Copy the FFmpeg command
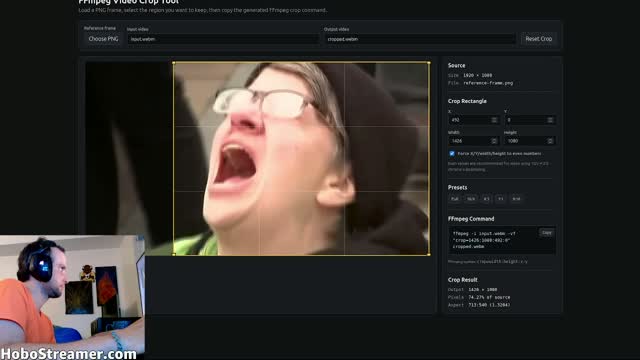 click(547, 233)
